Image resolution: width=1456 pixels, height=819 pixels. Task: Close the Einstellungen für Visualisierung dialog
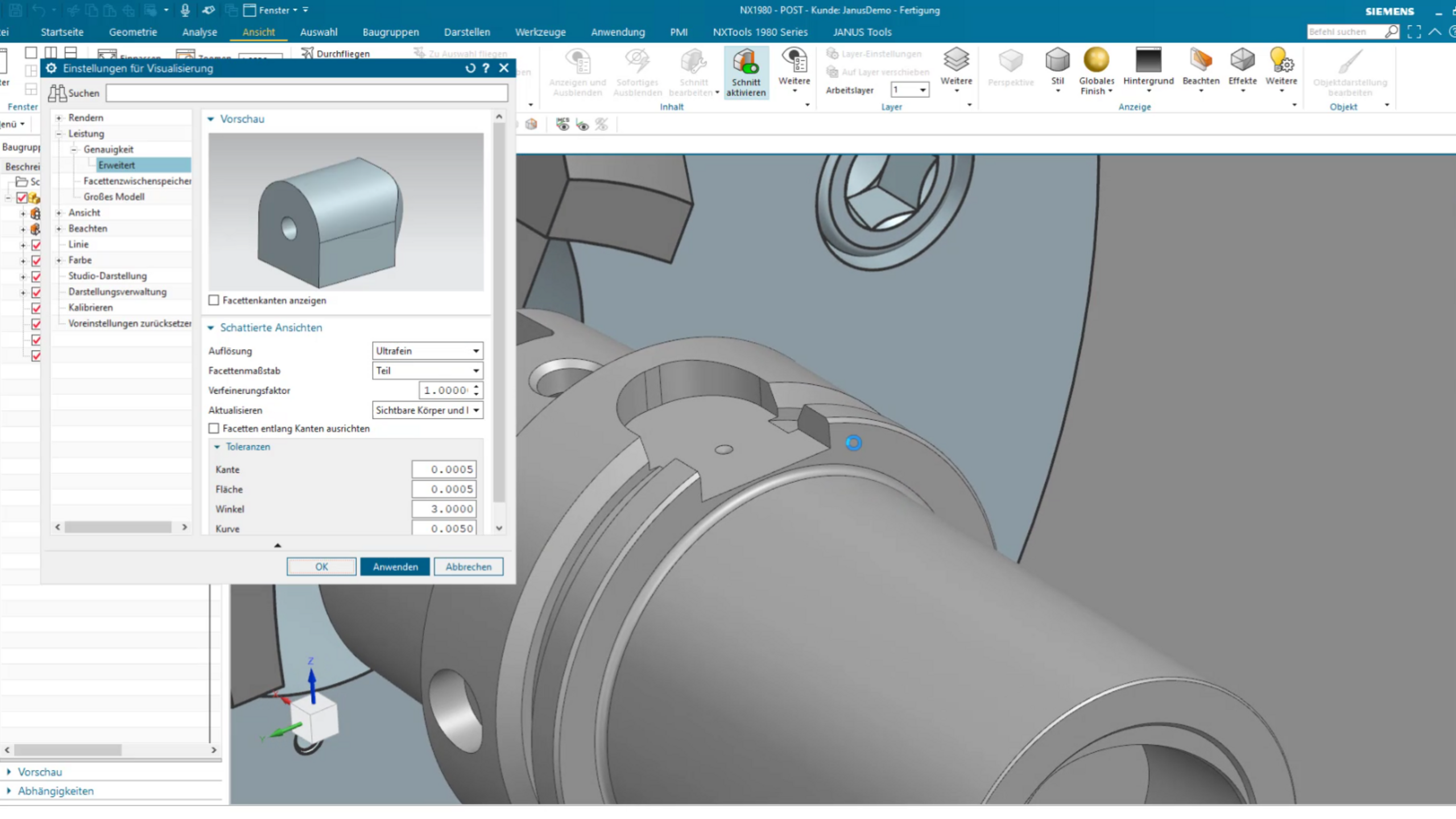click(x=504, y=68)
